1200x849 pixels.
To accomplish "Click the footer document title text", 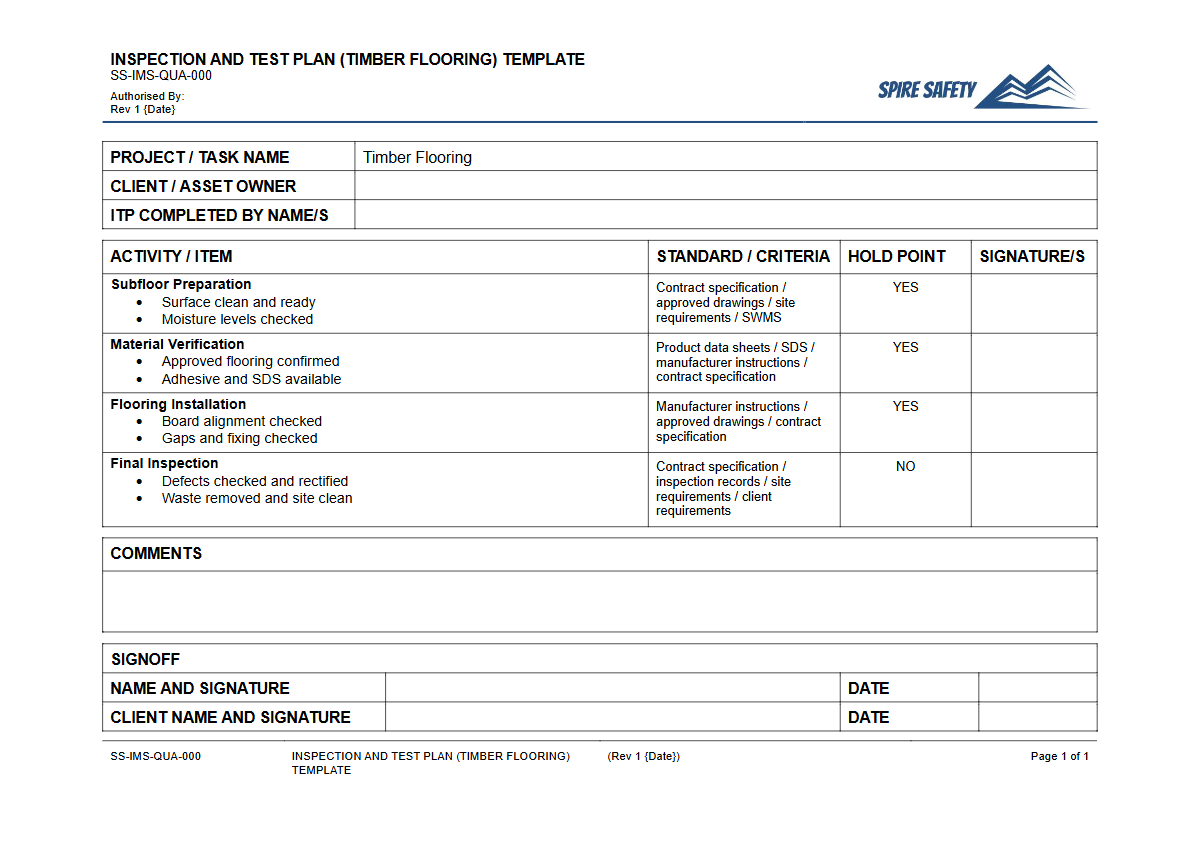I will 431,763.
